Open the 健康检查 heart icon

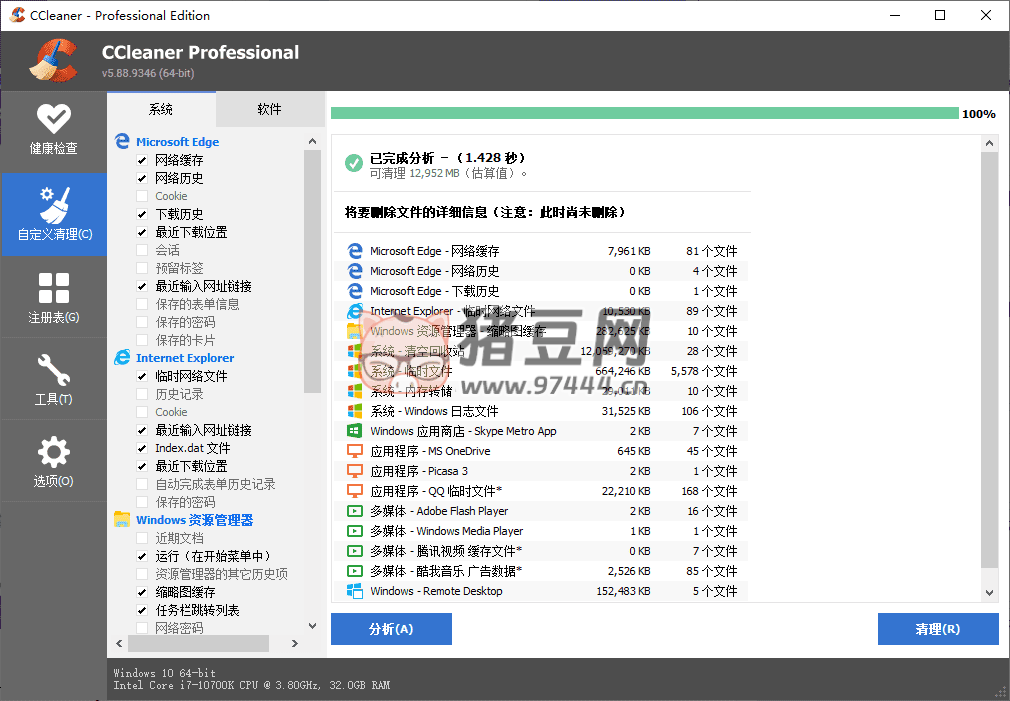pos(53,119)
